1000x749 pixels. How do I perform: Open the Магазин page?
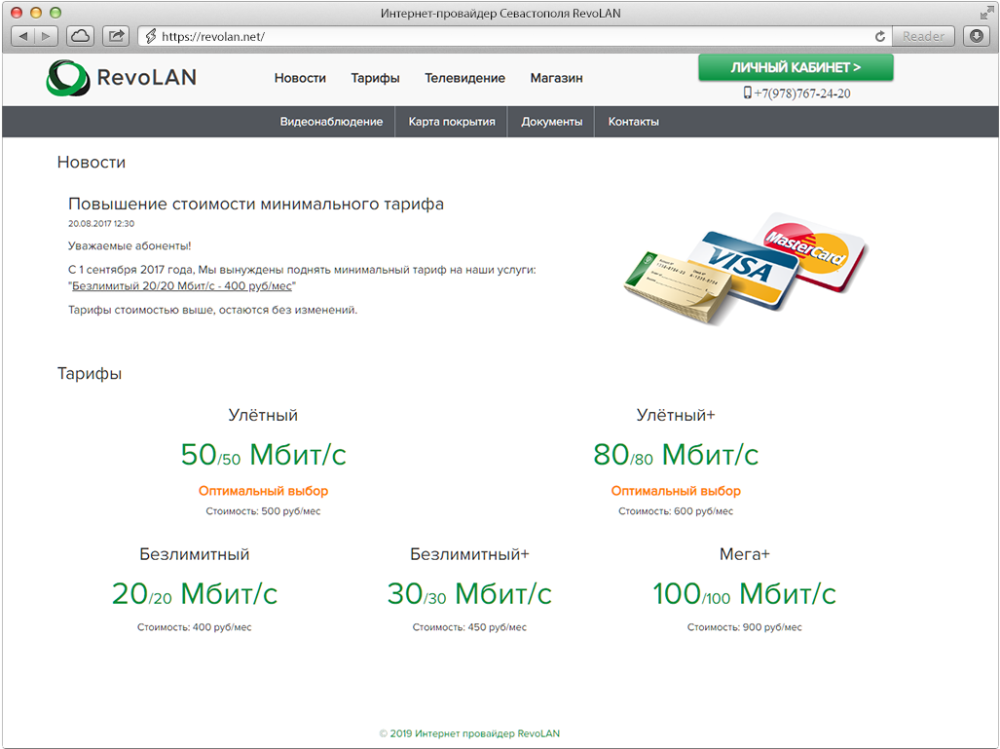tap(556, 78)
